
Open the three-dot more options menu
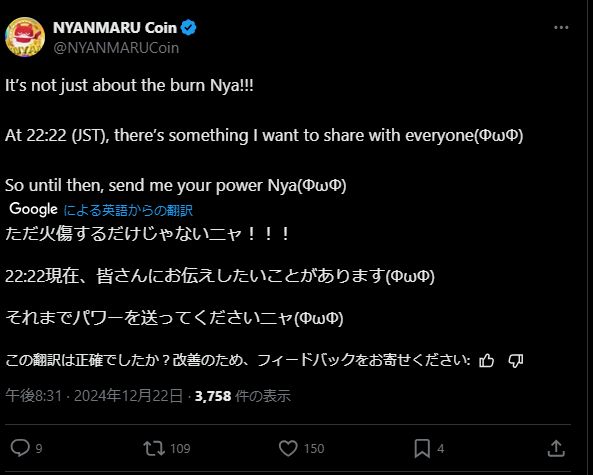click(561, 28)
